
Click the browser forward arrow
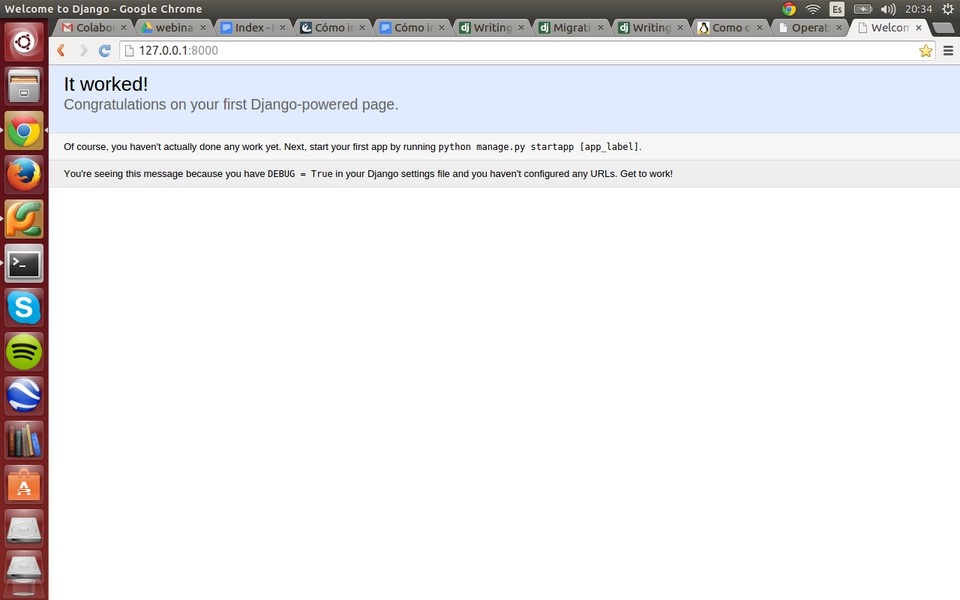click(x=83, y=51)
